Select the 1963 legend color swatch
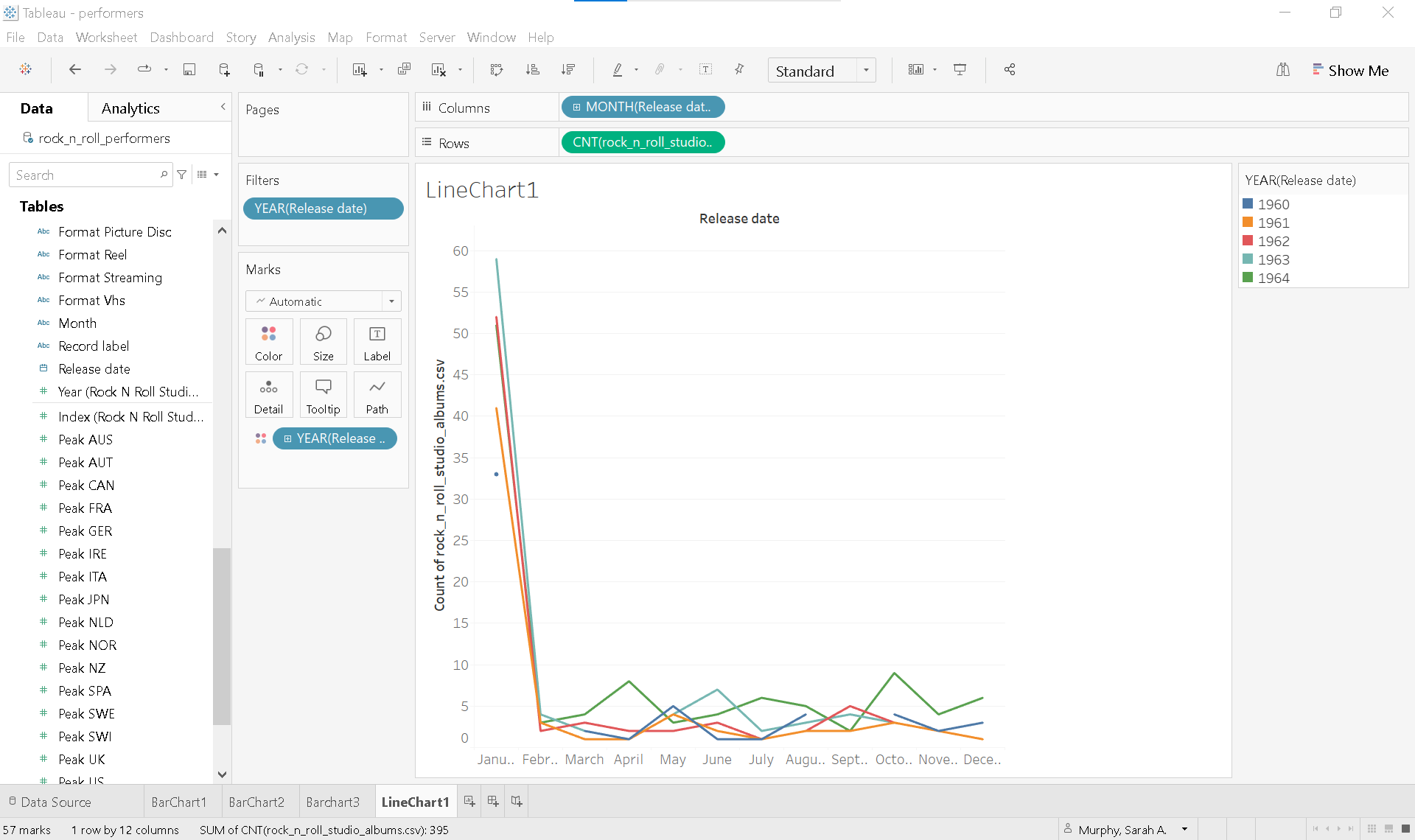 click(x=1248, y=259)
